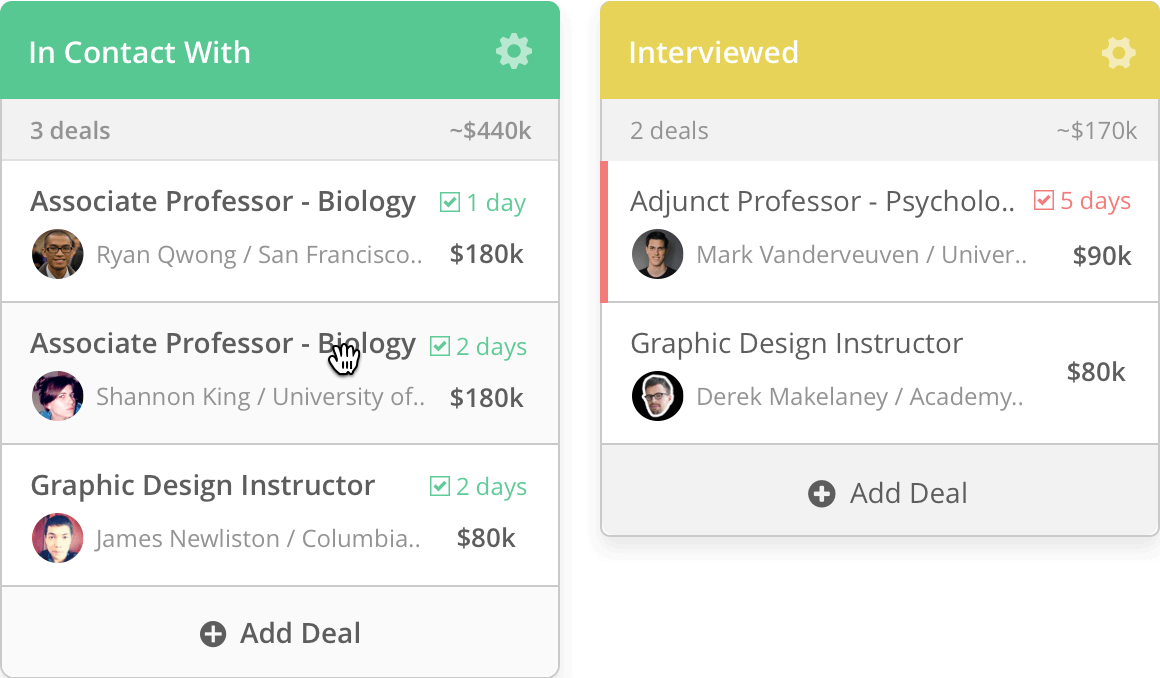Toggle checkbox on Shannon King's 2 days task

coord(439,346)
